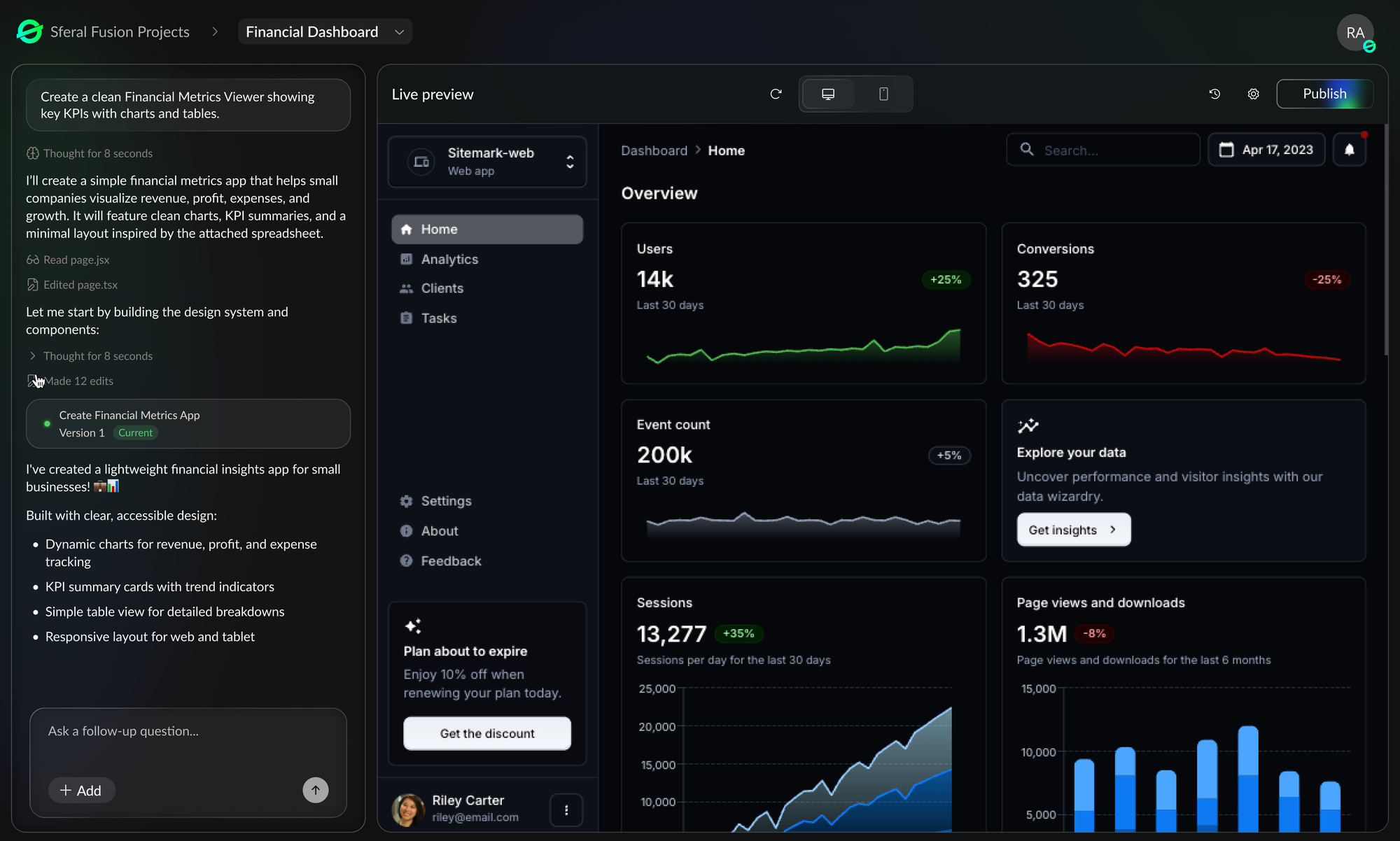Open Riley Carter options menu
The image size is (1400, 841).
click(x=566, y=810)
